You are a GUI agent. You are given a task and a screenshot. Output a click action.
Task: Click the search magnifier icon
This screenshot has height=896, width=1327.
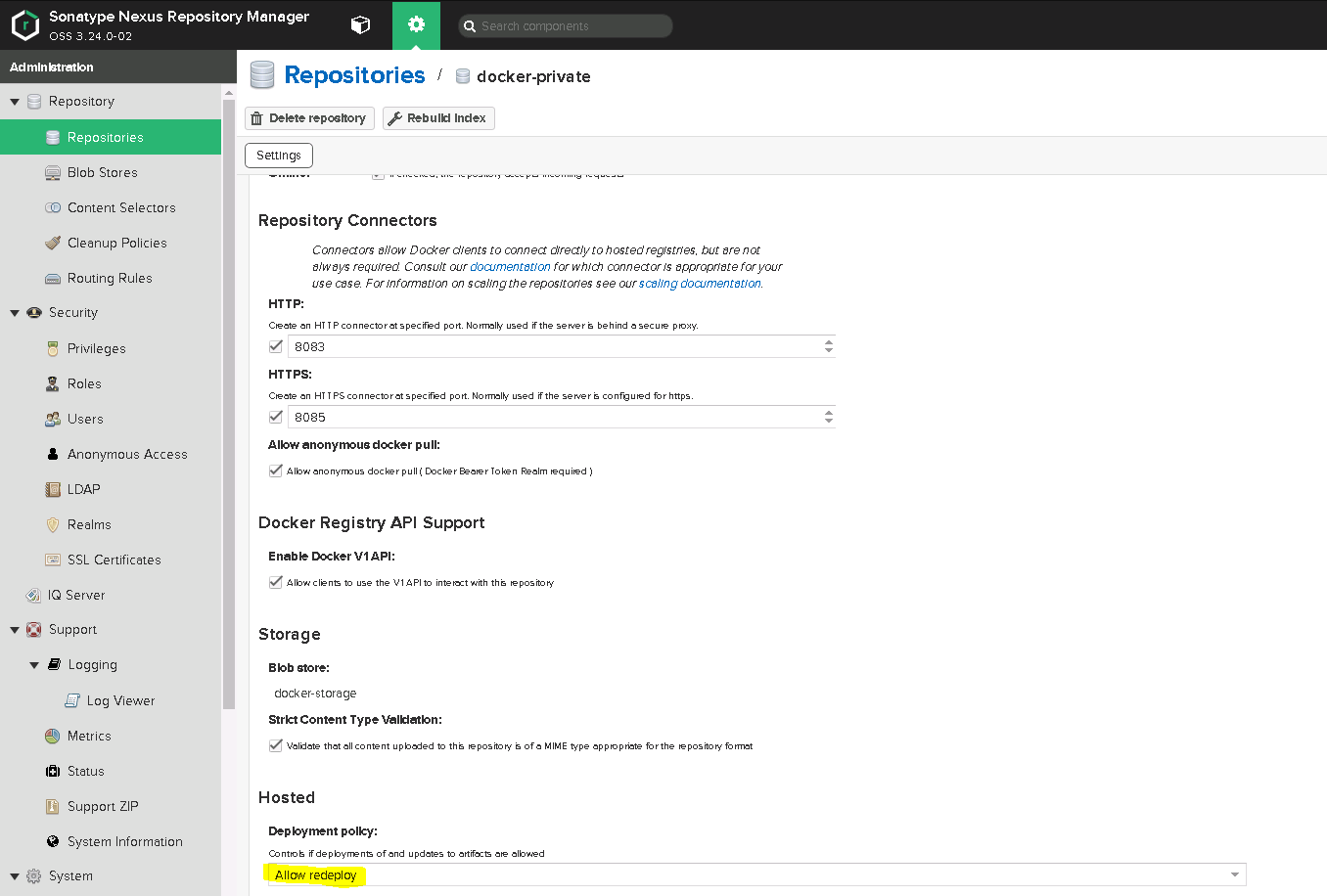tap(470, 26)
